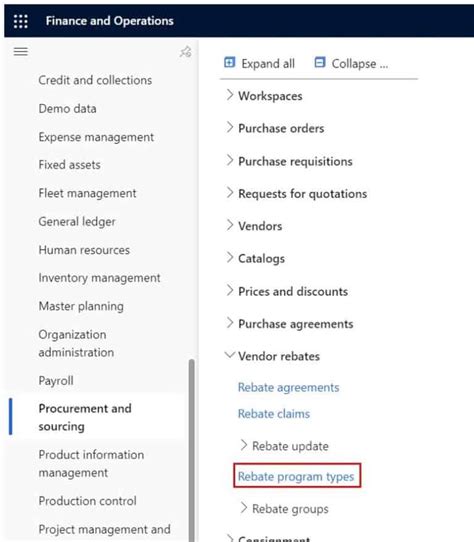Open the Fleet management module
The image size is (474, 542).
point(87,193)
